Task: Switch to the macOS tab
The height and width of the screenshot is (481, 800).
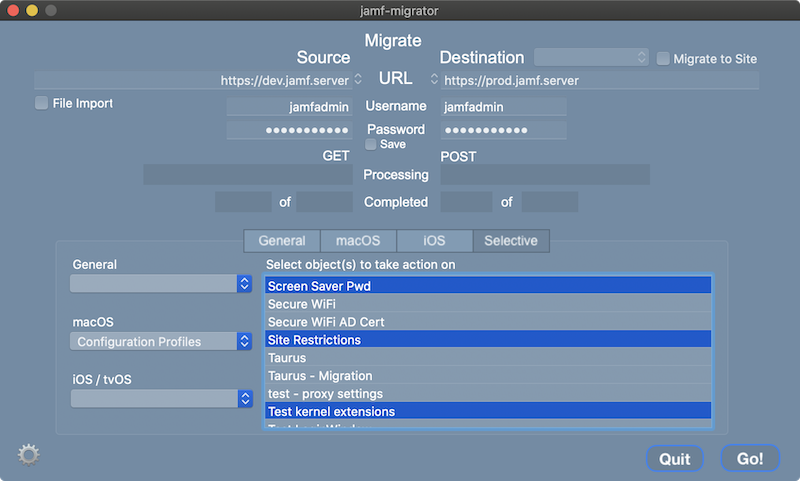Action: [x=358, y=241]
